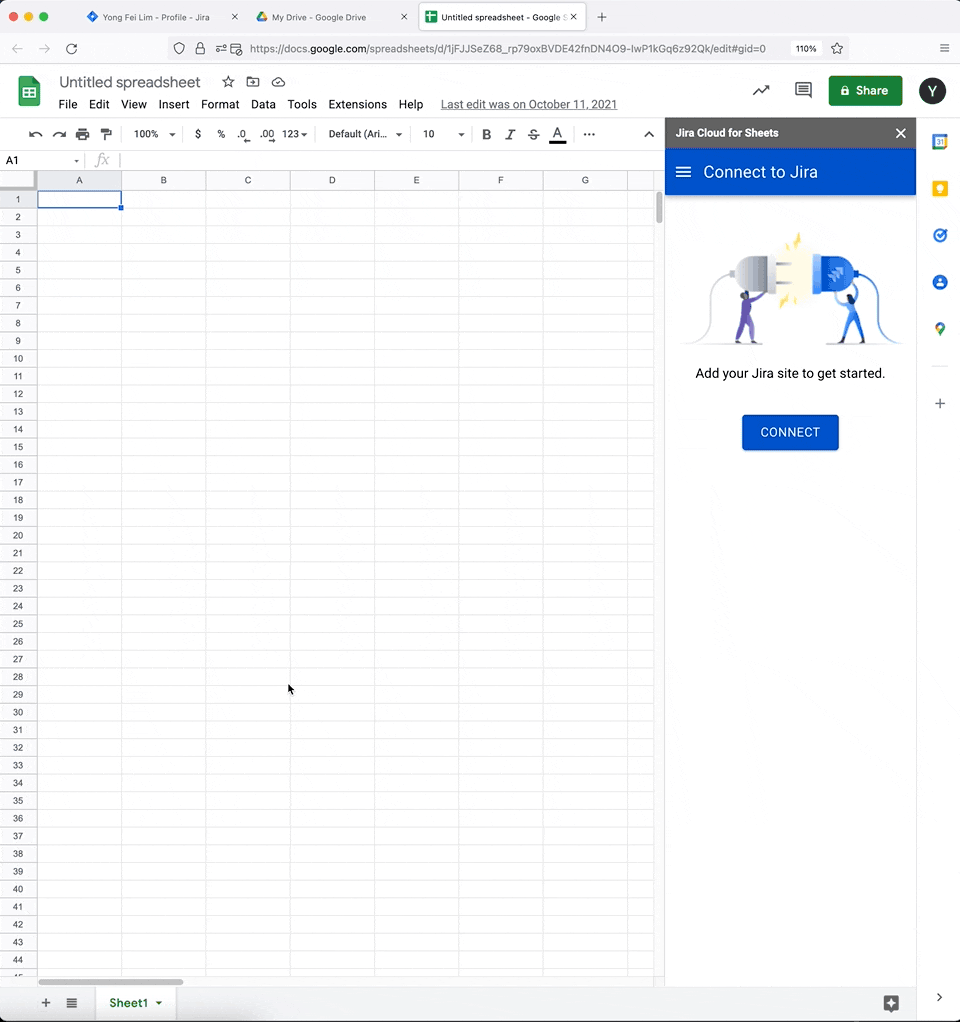Click the horizontal scrollbar thumb

coord(111,982)
